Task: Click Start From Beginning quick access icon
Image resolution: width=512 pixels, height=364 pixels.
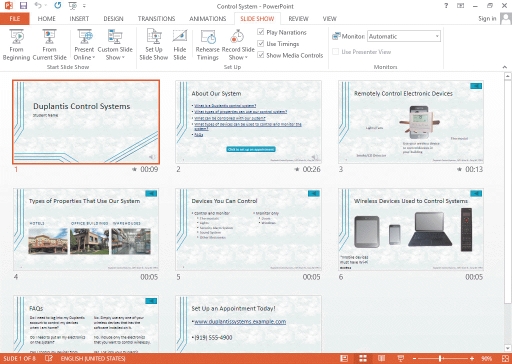Action: pyautogui.click(x=72, y=6)
